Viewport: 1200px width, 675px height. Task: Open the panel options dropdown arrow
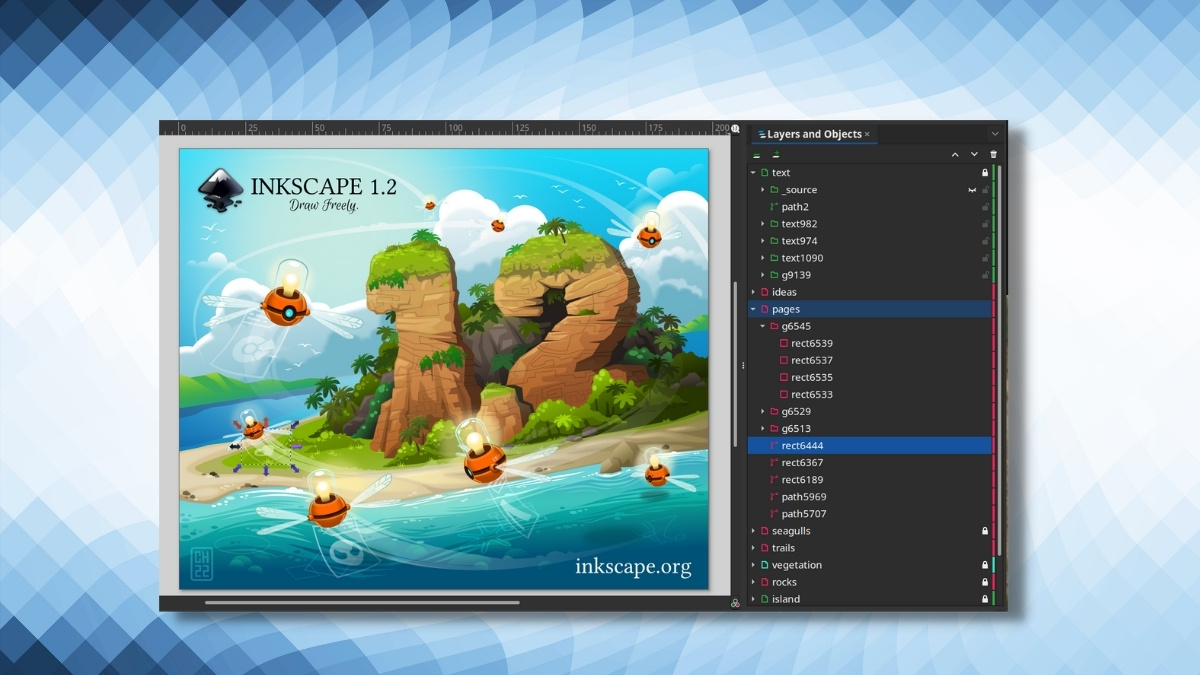pos(994,134)
